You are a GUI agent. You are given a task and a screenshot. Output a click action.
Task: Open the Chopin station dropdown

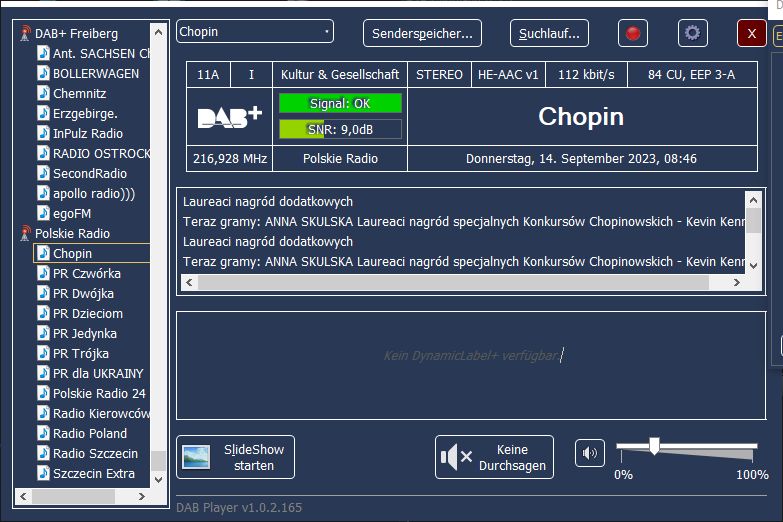click(255, 32)
